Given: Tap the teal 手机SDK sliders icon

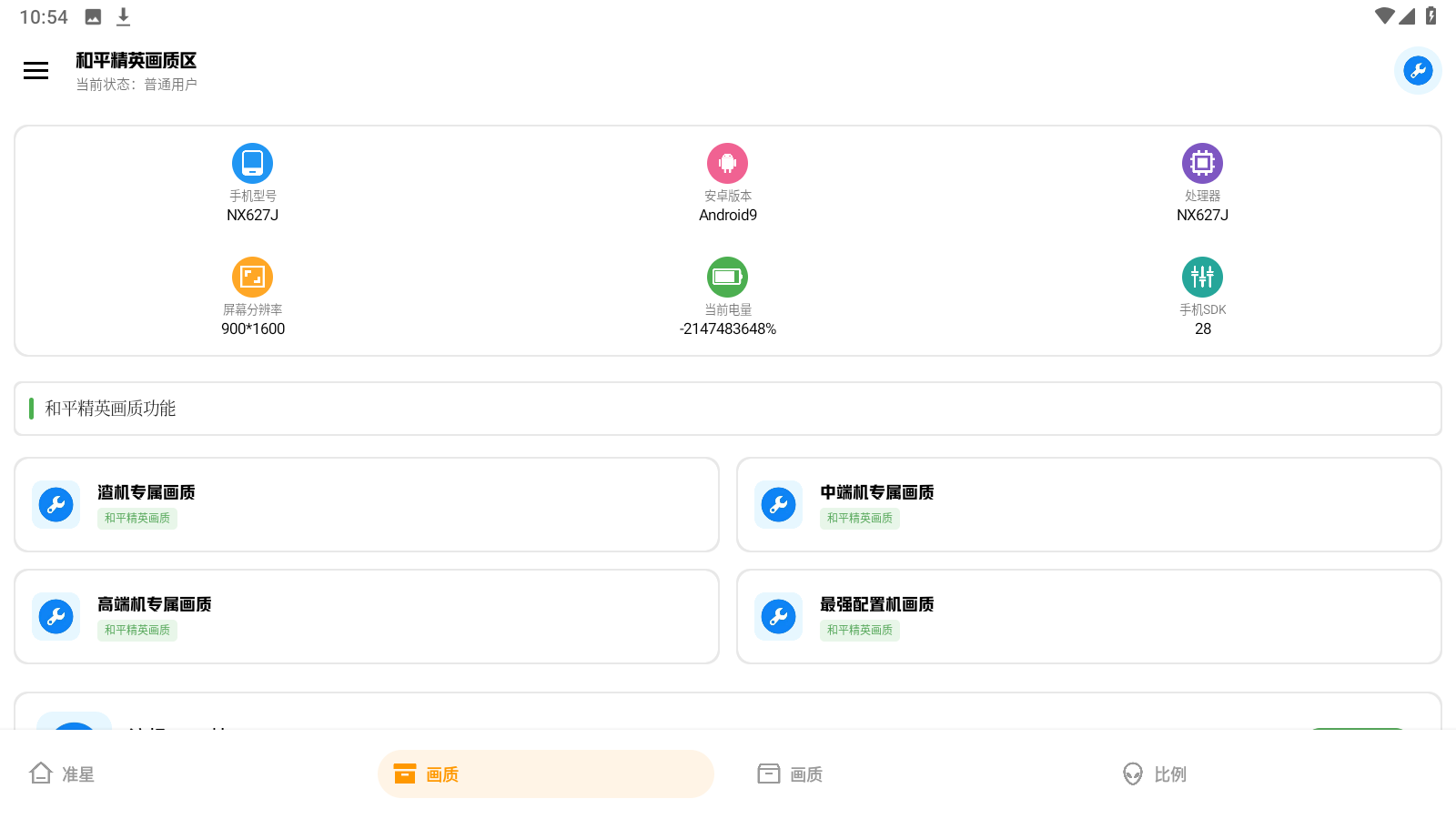Looking at the screenshot, I should point(1202,277).
